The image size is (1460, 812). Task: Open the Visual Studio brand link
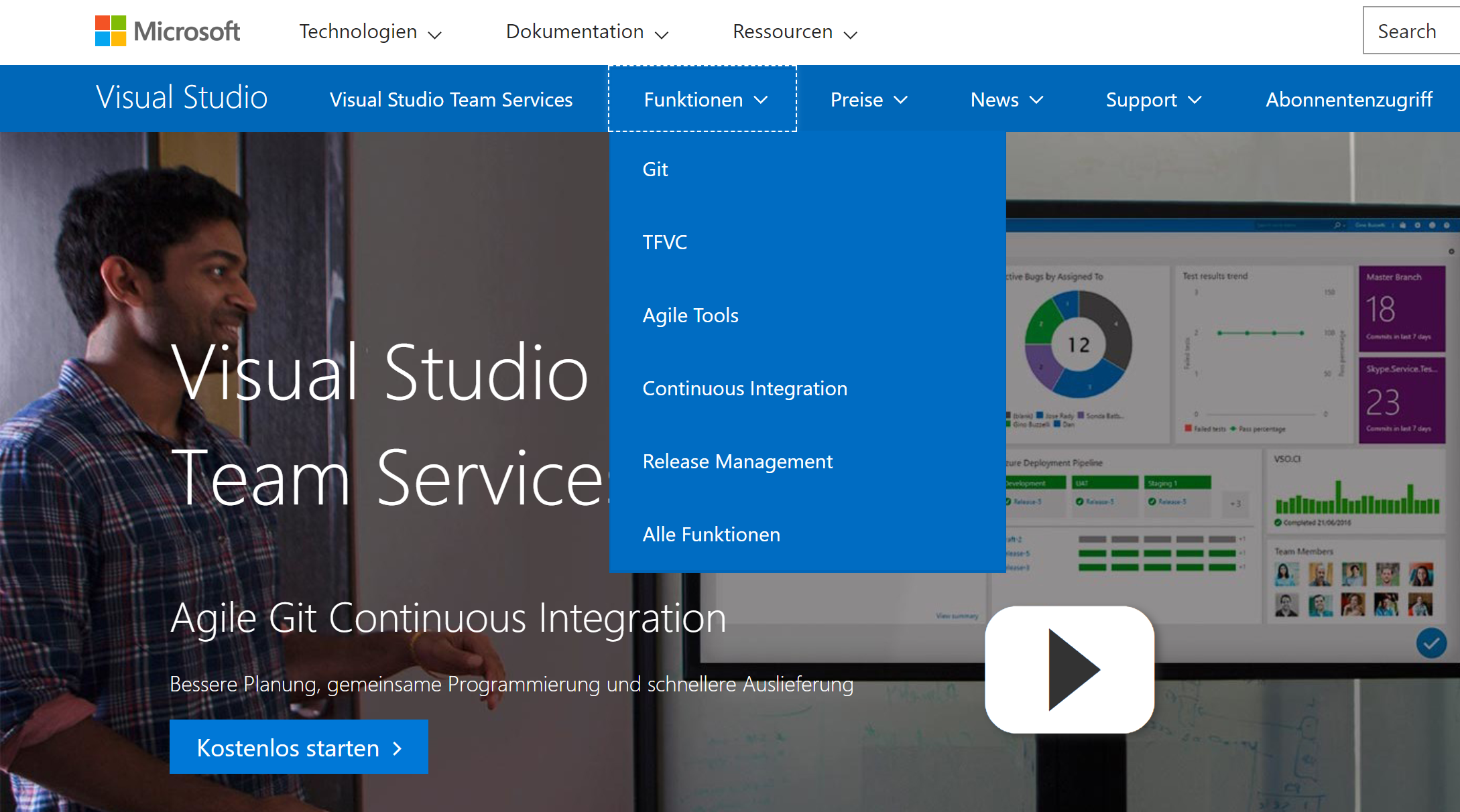coord(182,98)
